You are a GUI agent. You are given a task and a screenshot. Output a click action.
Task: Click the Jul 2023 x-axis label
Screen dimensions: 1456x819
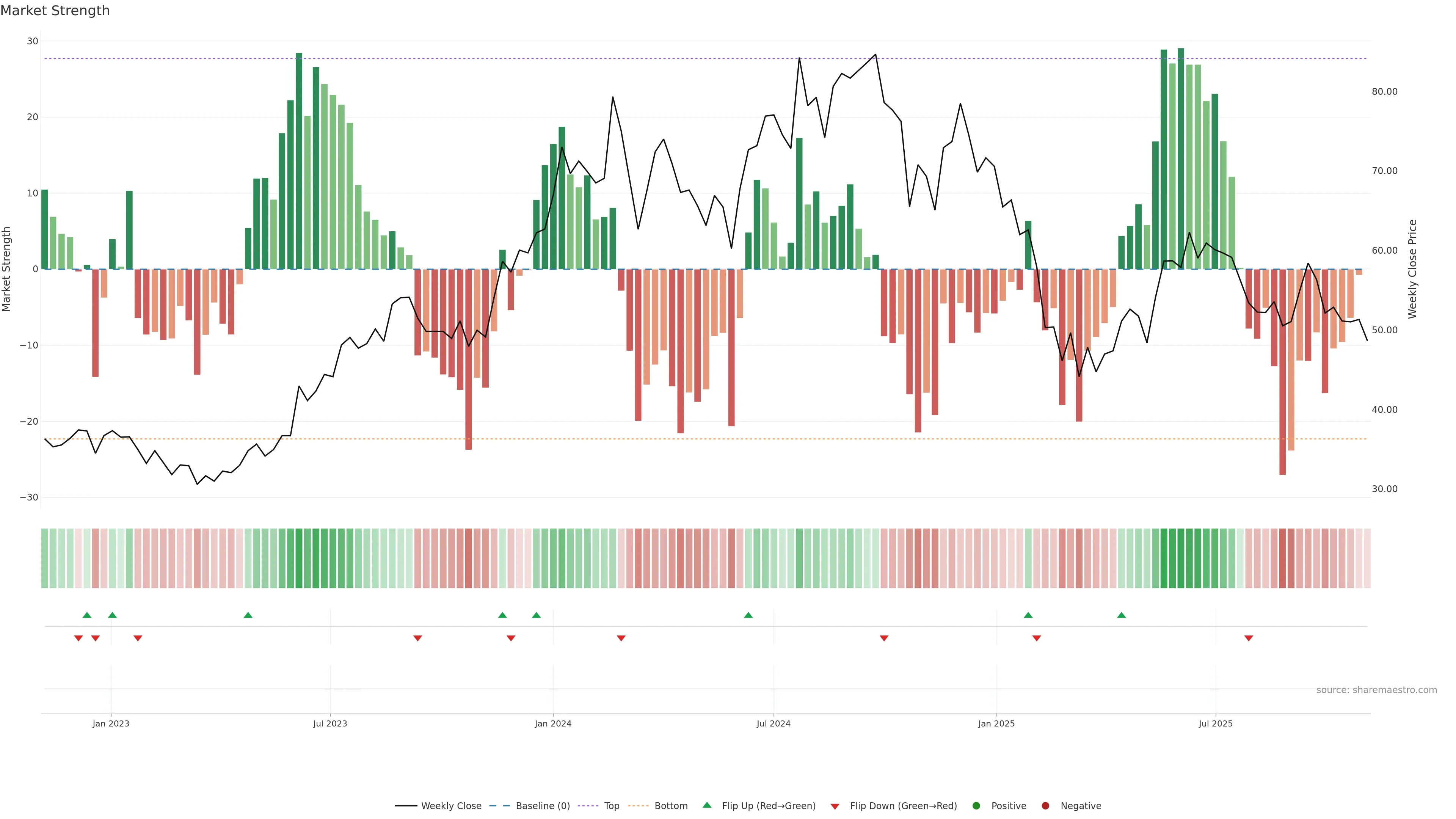(330, 723)
